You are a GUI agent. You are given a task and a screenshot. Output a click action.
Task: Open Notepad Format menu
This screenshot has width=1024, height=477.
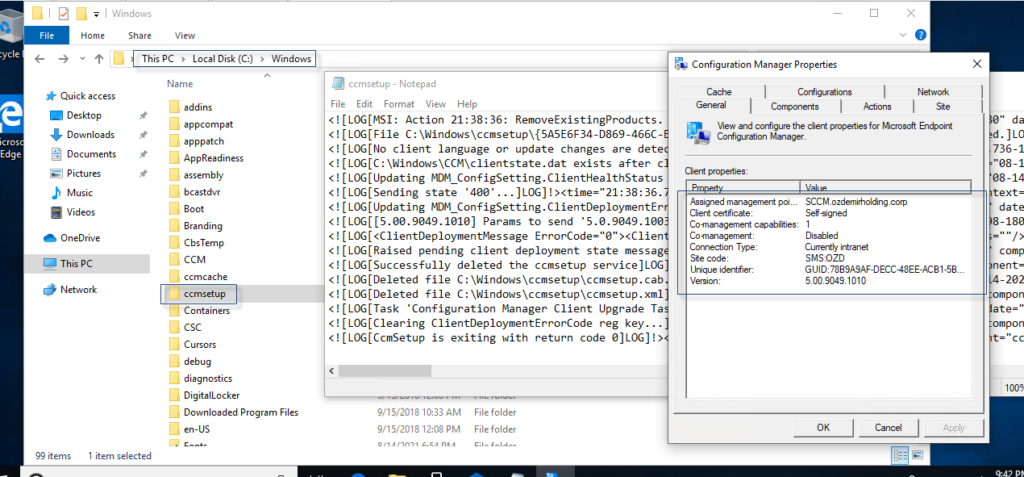pos(399,104)
